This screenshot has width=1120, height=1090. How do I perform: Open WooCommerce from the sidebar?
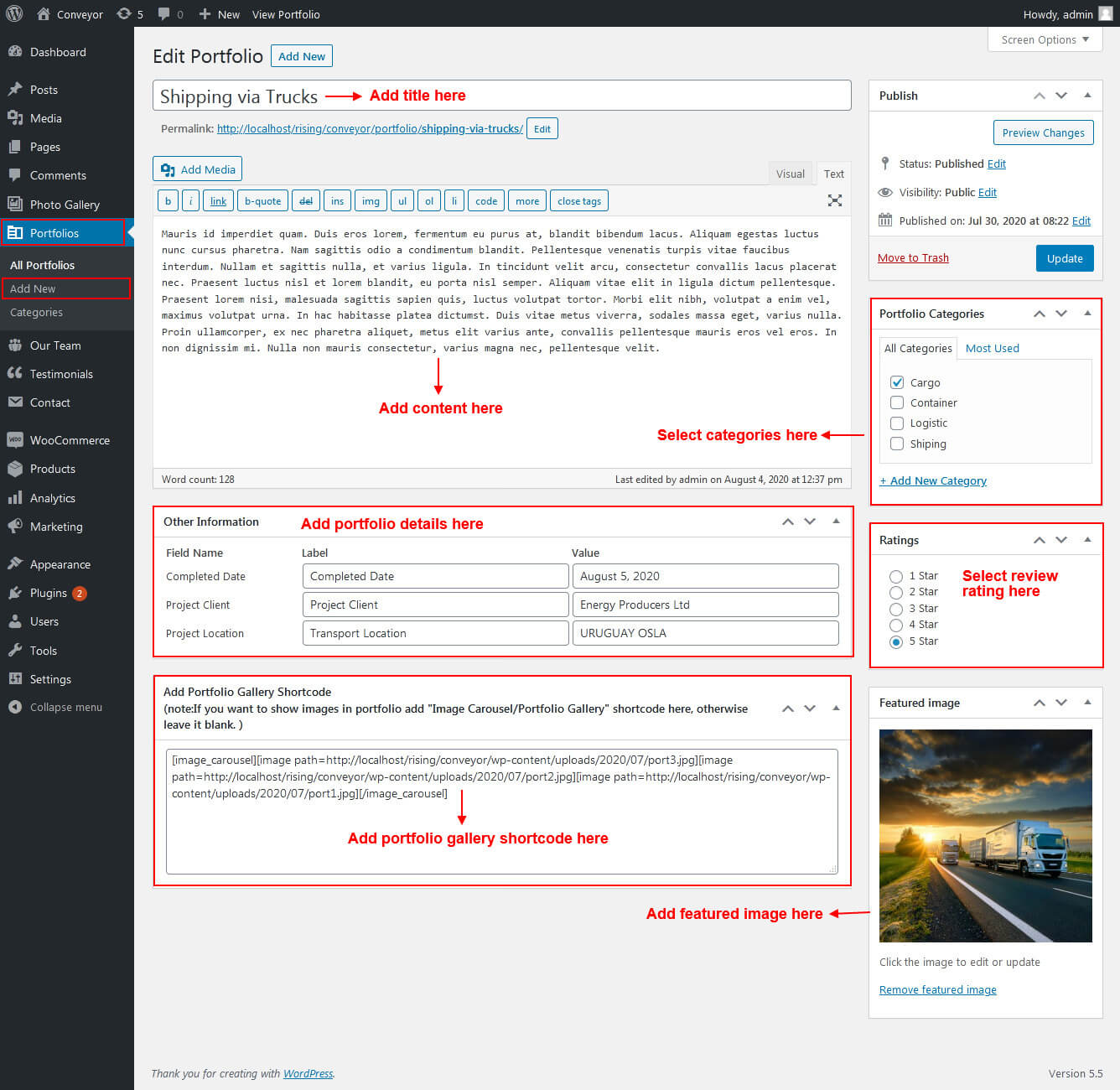[69, 440]
